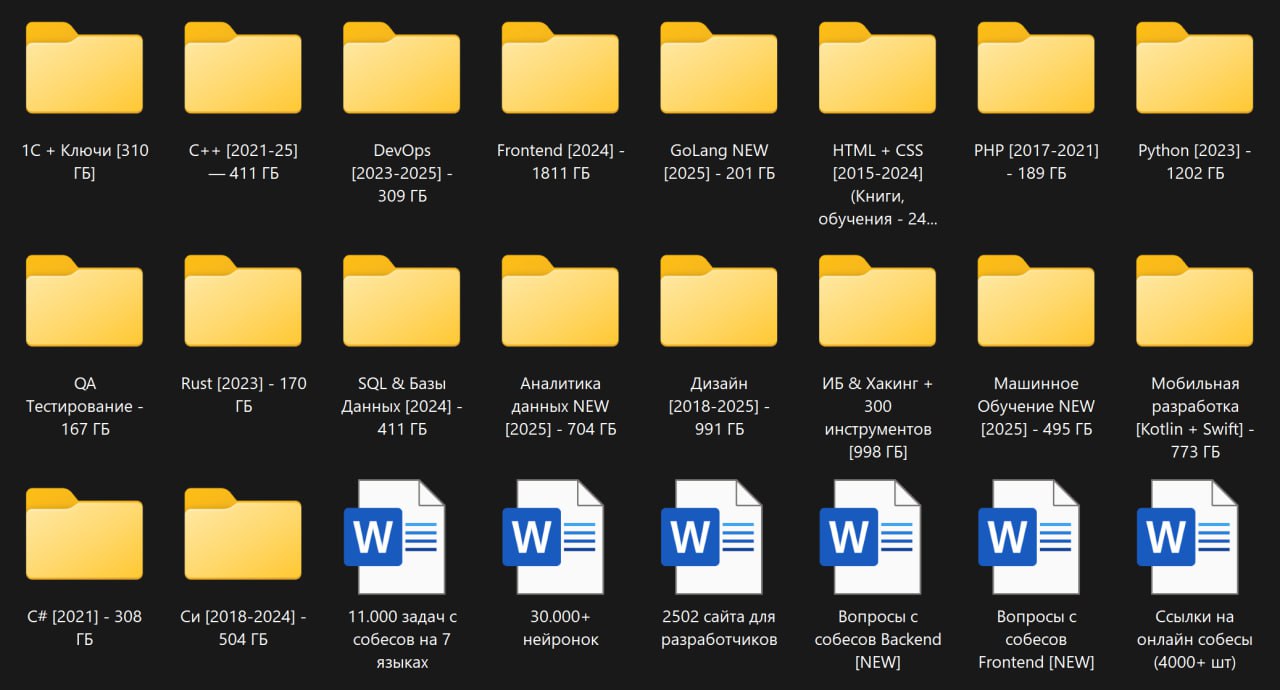Select the QA Тестирование folder
Image resolution: width=1280 pixels, height=690 pixels.
tap(84, 301)
